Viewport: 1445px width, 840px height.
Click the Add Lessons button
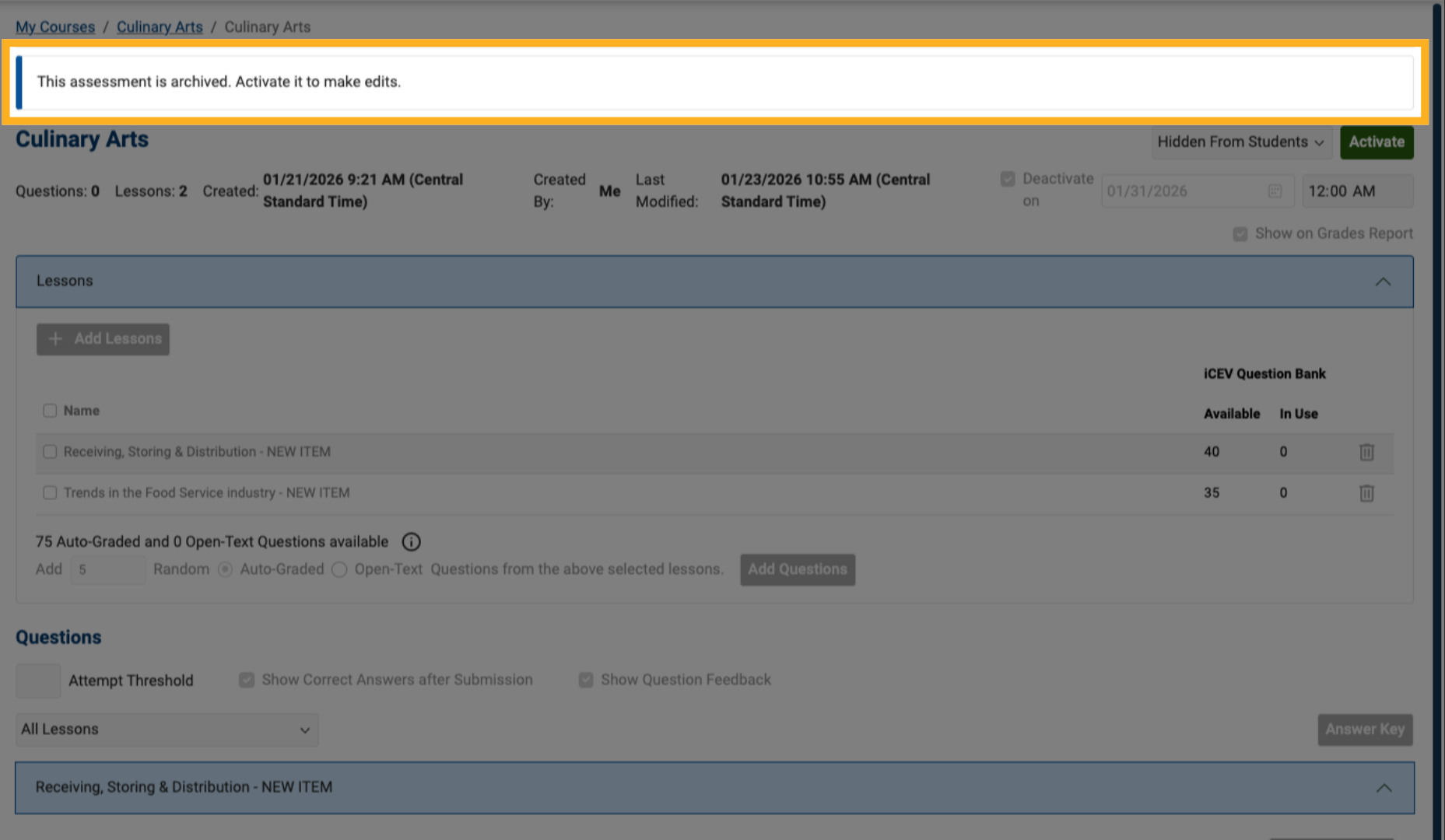click(103, 339)
